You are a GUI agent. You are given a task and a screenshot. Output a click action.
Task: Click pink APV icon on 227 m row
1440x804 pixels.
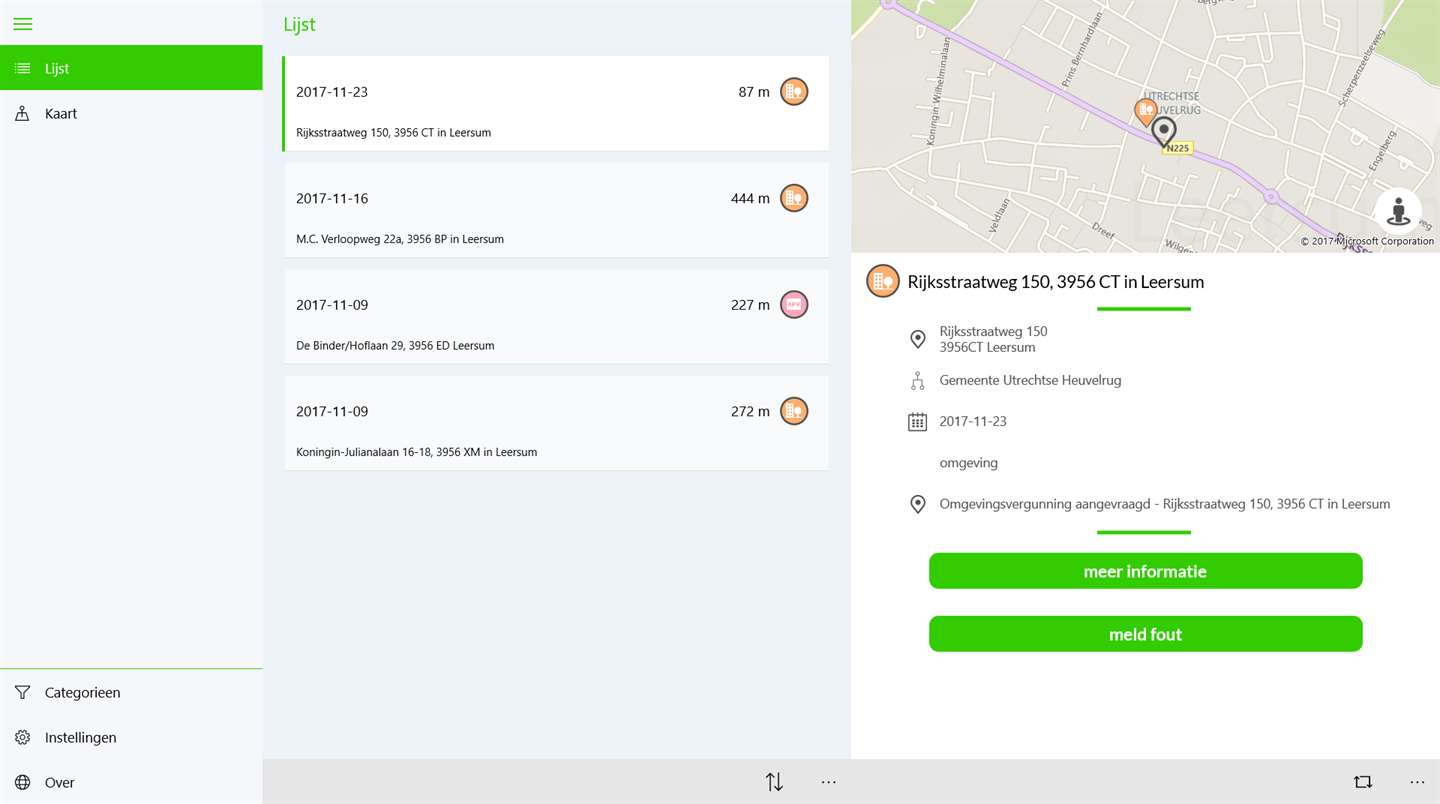click(794, 304)
